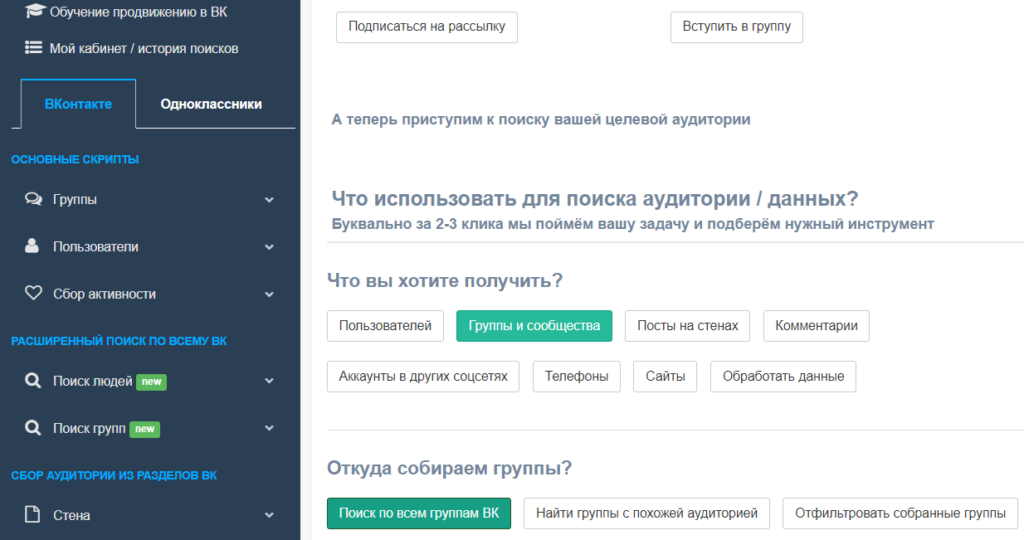The width and height of the screenshot is (1024, 540).
Task: Select the Пользователей option
Action: 385,325
